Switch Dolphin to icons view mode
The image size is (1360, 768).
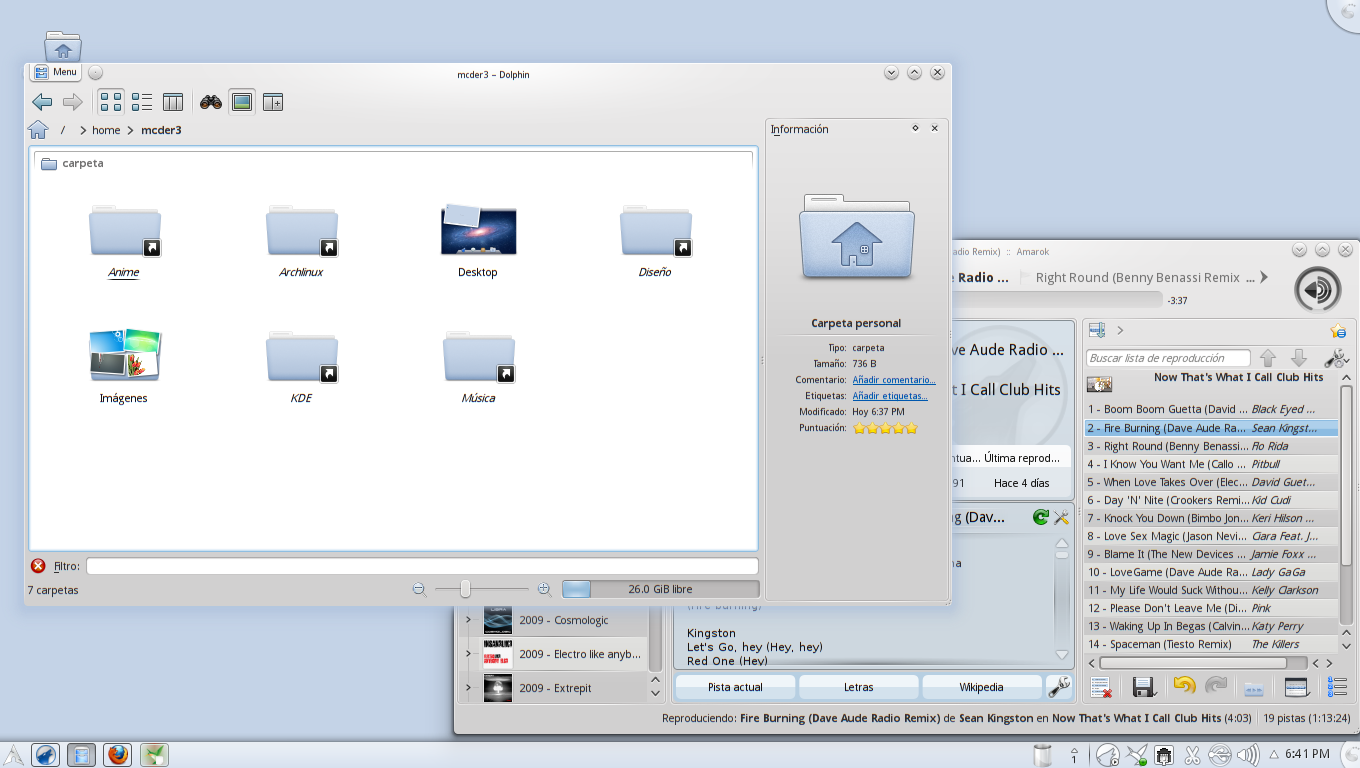click(x=111, y=102)
